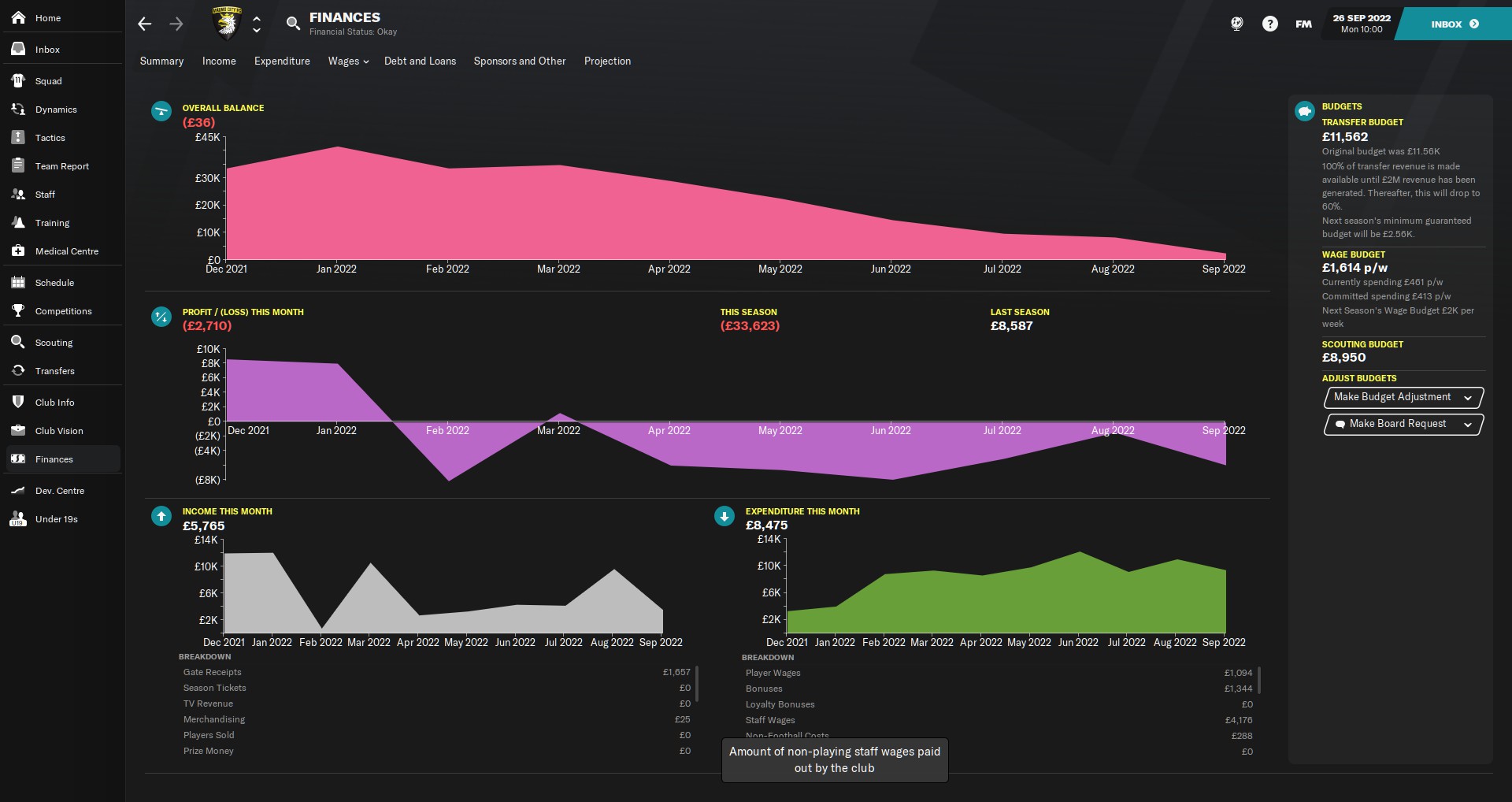Viewport: 1512px width, 802px height.
Task: Click the expenditure breakdown scrollbar
Action: coord(1258,681)
